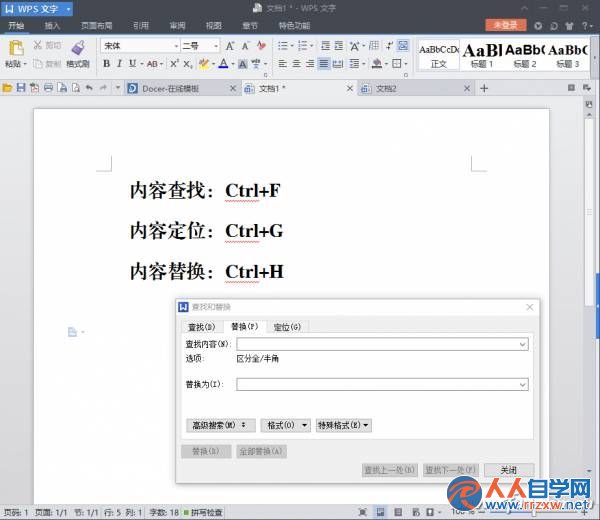The width and height of the screenshot is (600, 520).
Task: Expand the 高级搜索(M) options
Action: tap(221, 425)
